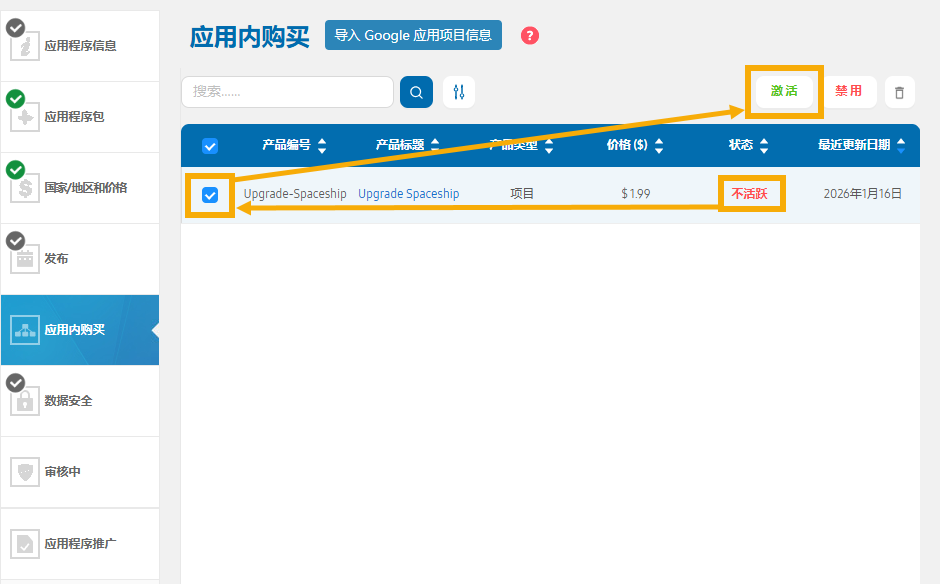Click the 应用程序包 sidebar icon
This screenshot has width=940, height=584.
[25, 116]
